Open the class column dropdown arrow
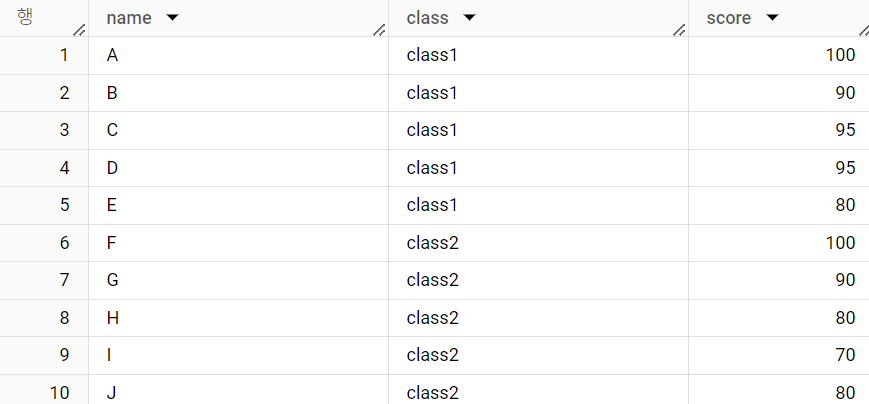Screen dimensions: 869x404 point(469,18)
